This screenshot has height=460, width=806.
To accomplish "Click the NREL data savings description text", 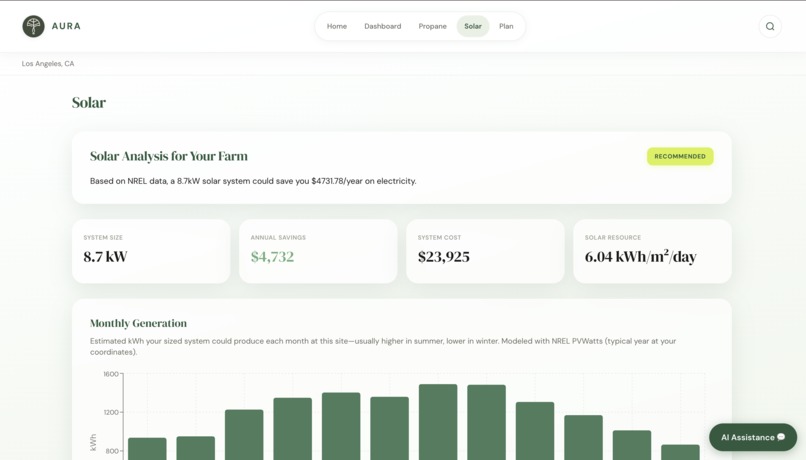I will (x=253, y=181).
